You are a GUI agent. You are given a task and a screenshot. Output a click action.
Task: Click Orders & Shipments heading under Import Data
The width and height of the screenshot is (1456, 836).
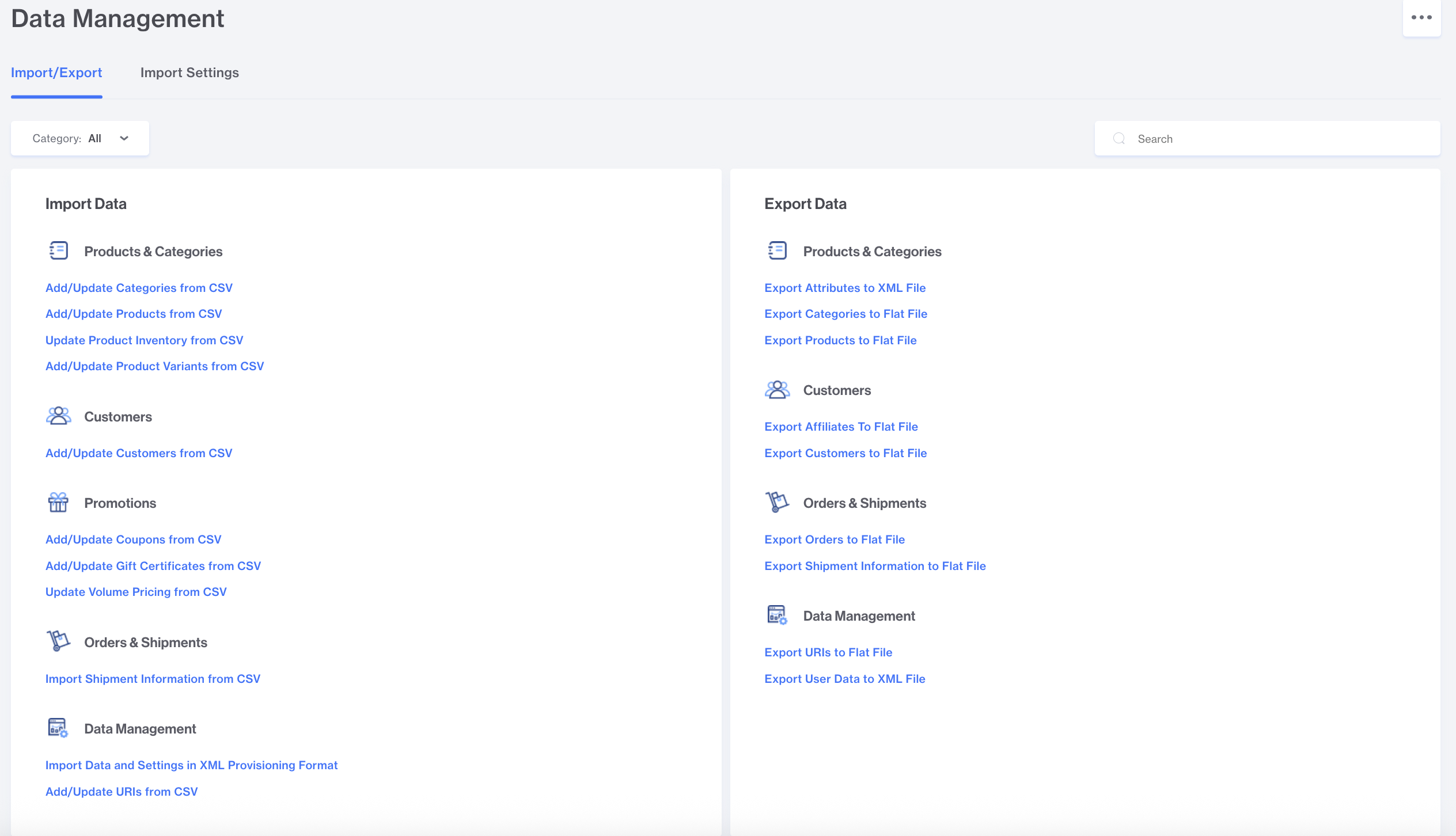click(x=146, y=643)
